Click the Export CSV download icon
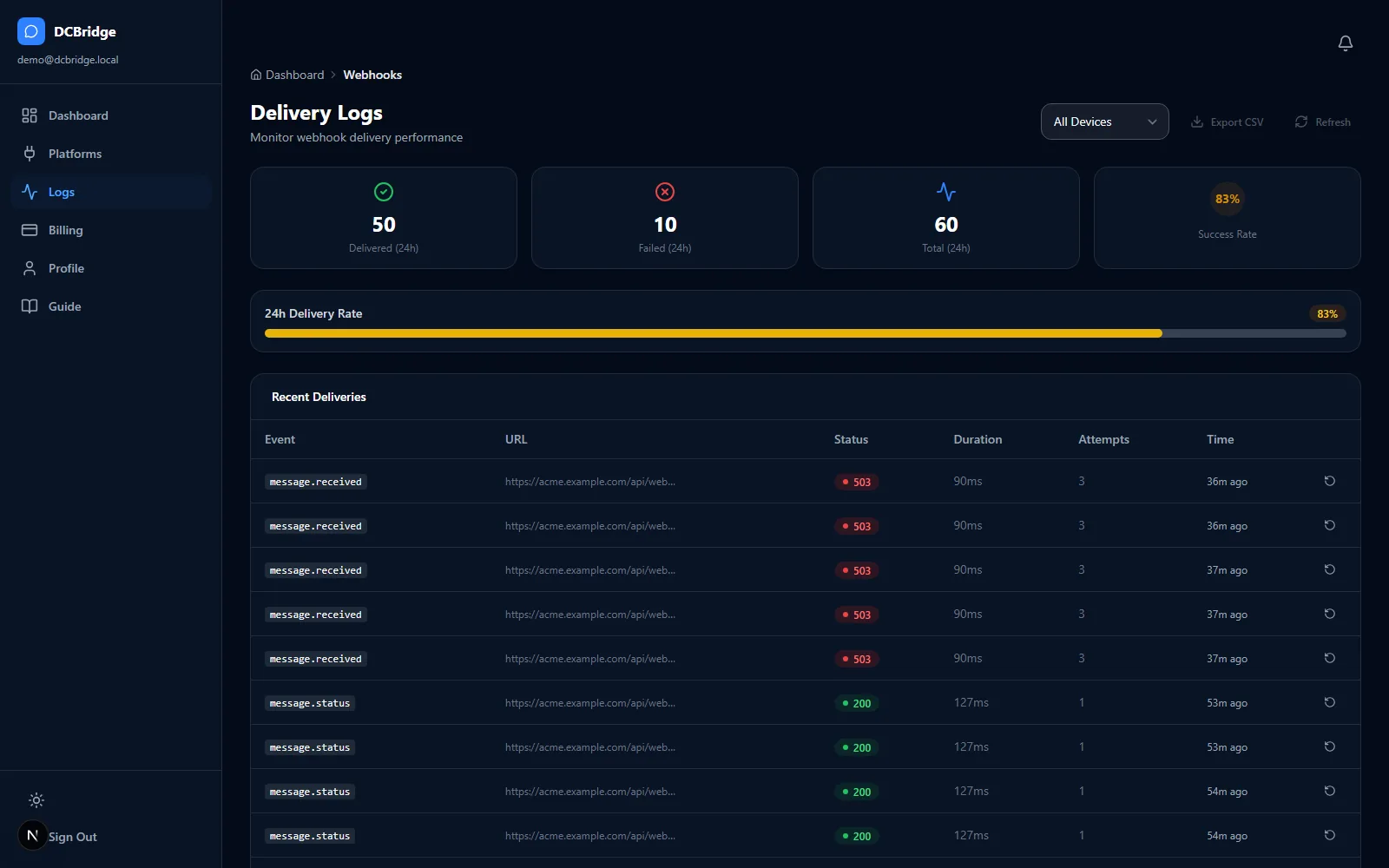1389x868 pixels. tap(1197, 122)
